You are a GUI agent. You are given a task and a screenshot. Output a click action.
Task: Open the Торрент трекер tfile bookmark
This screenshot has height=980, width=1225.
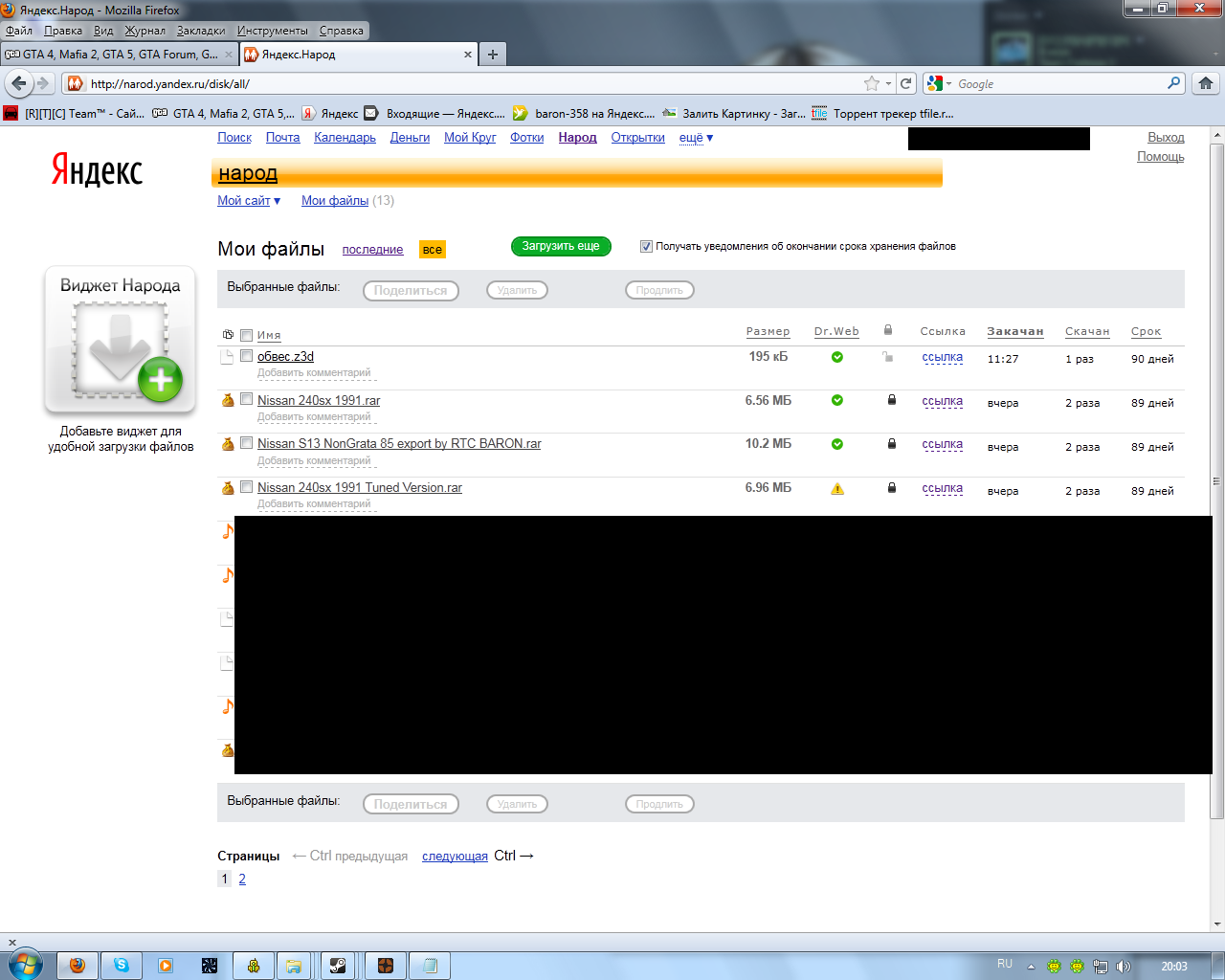[x=882, y=113]
